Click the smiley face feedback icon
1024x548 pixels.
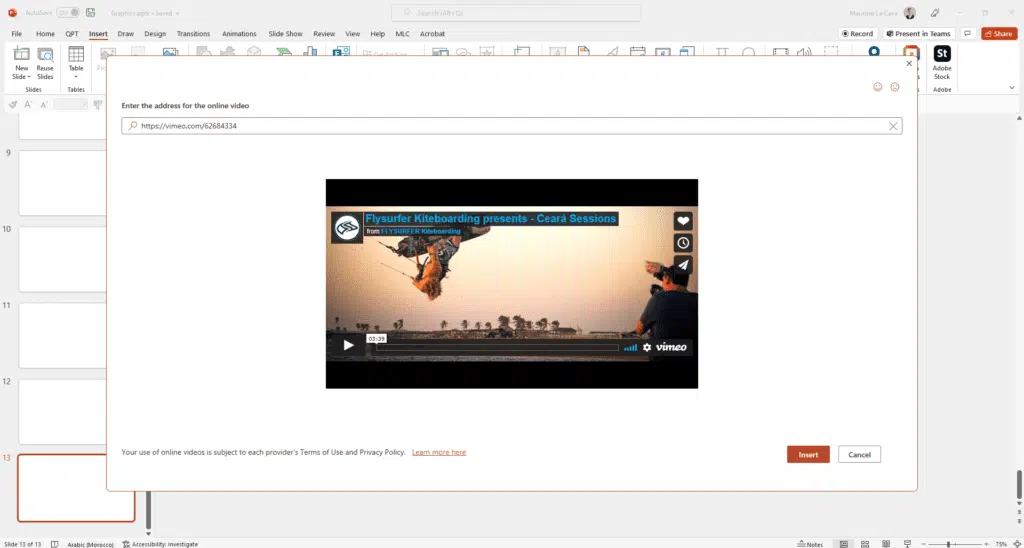pyautogui.click(x=878, y=87)
